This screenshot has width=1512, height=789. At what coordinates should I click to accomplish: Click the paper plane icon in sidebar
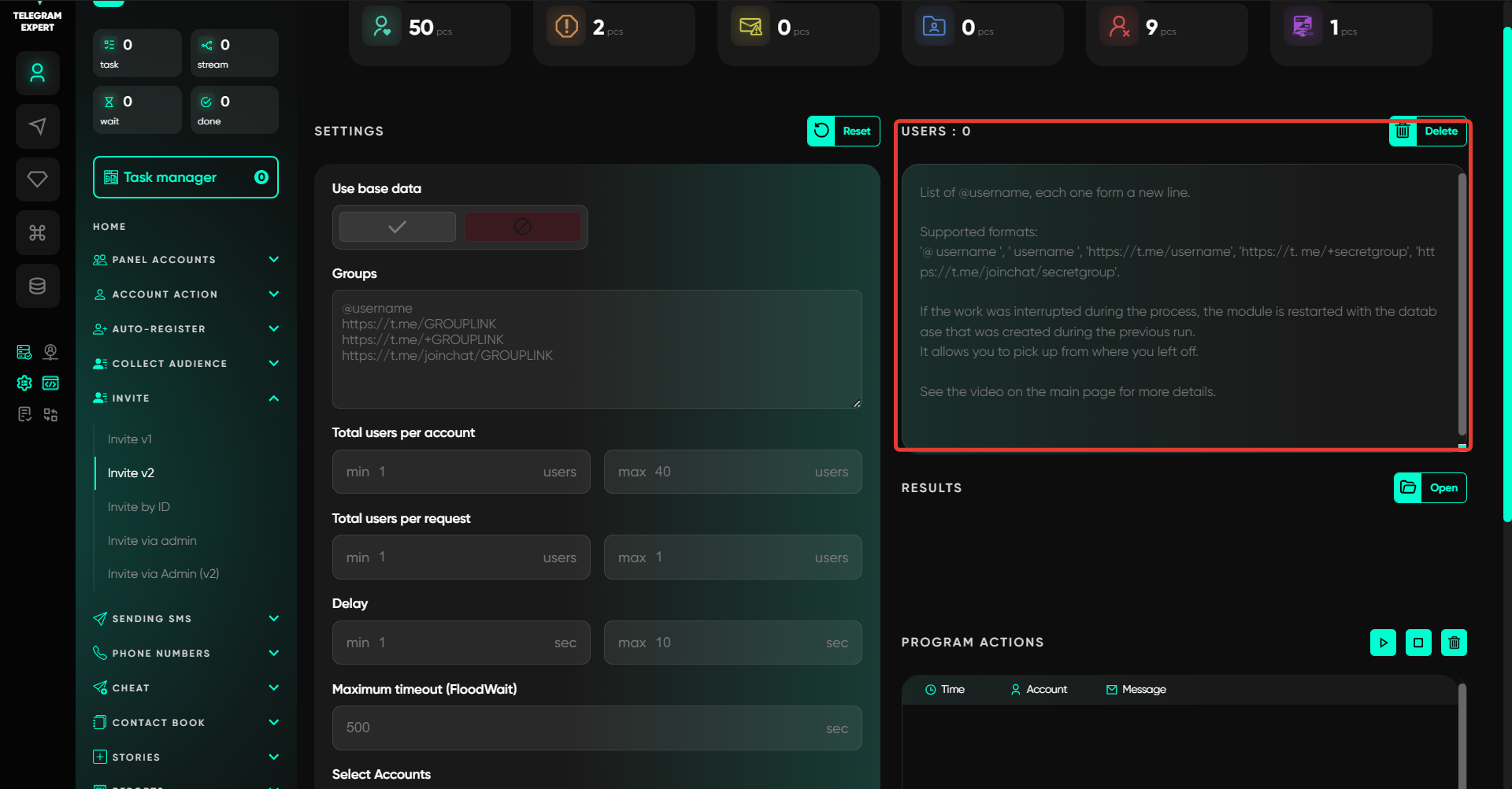[x=37, y=126]
